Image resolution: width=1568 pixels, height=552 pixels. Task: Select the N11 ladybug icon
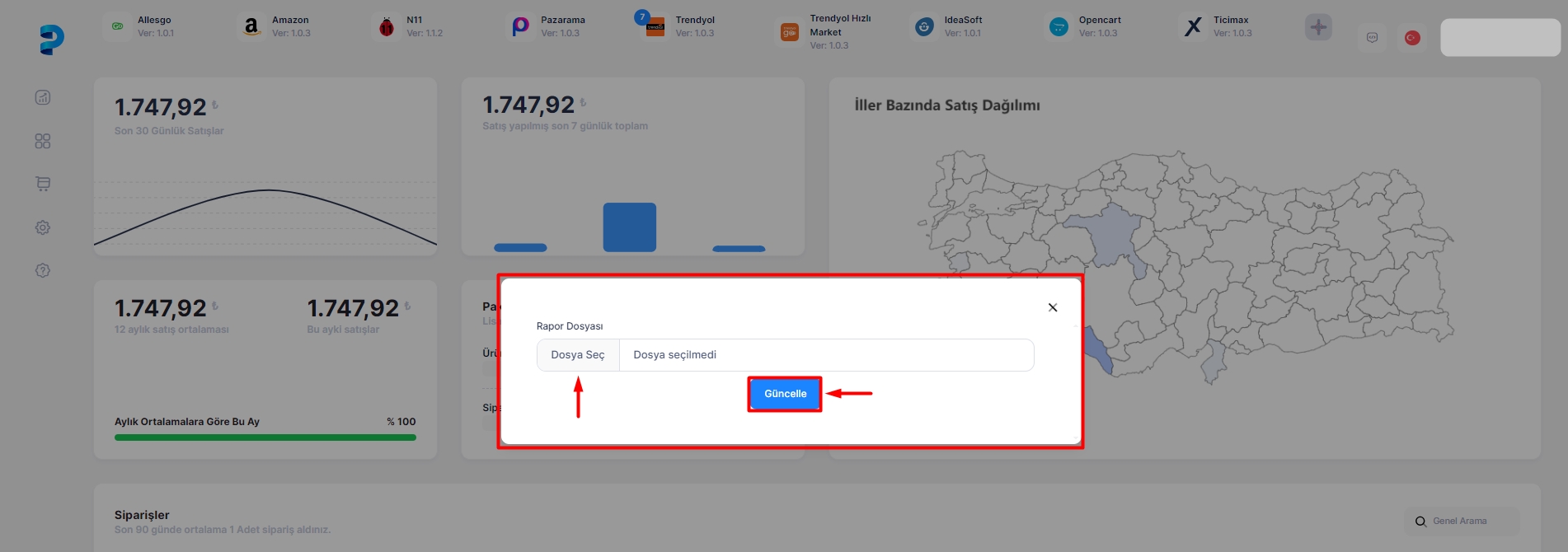386,27
